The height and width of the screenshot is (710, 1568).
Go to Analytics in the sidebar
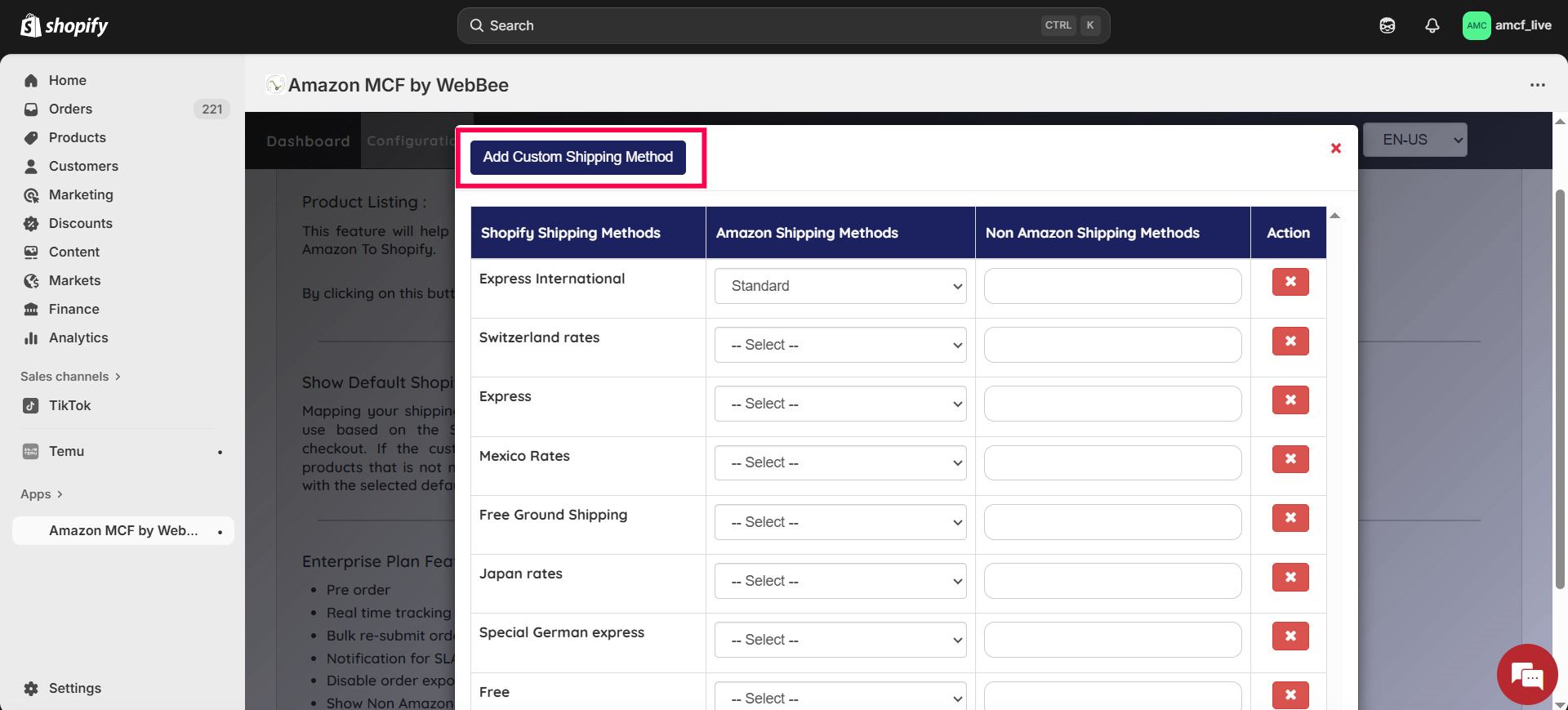[78, 337]
